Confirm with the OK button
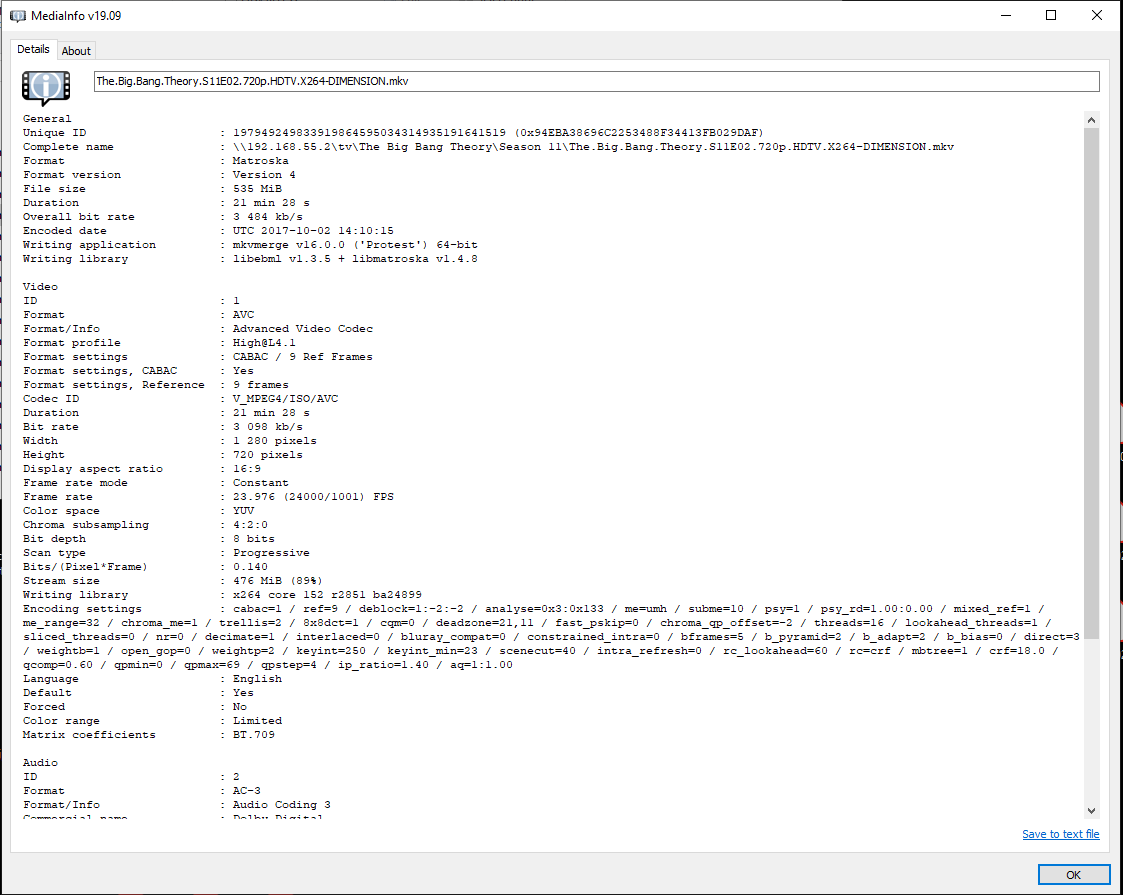1123x895 pixels. 1073,875
